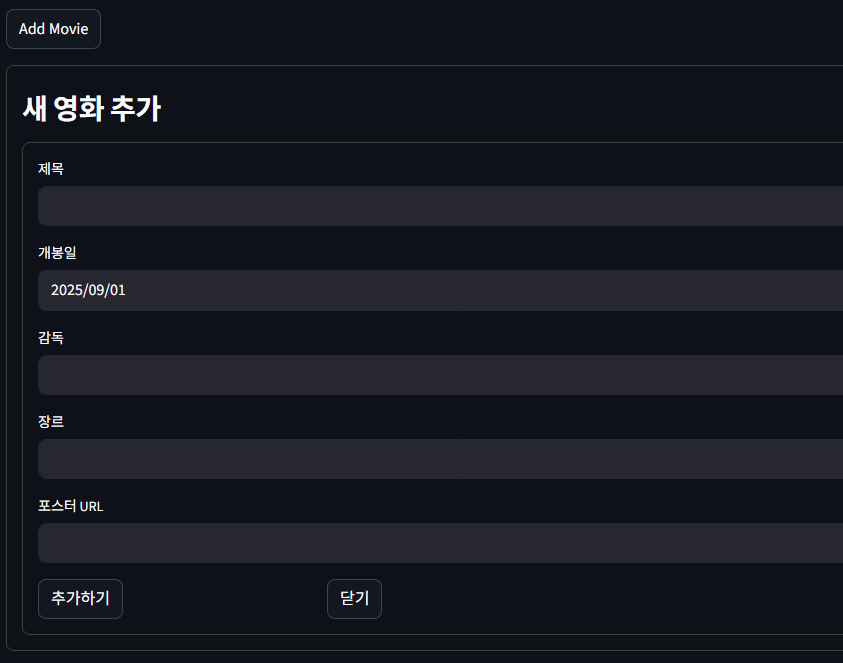Close the form using 닫기 button

(354, 598)
